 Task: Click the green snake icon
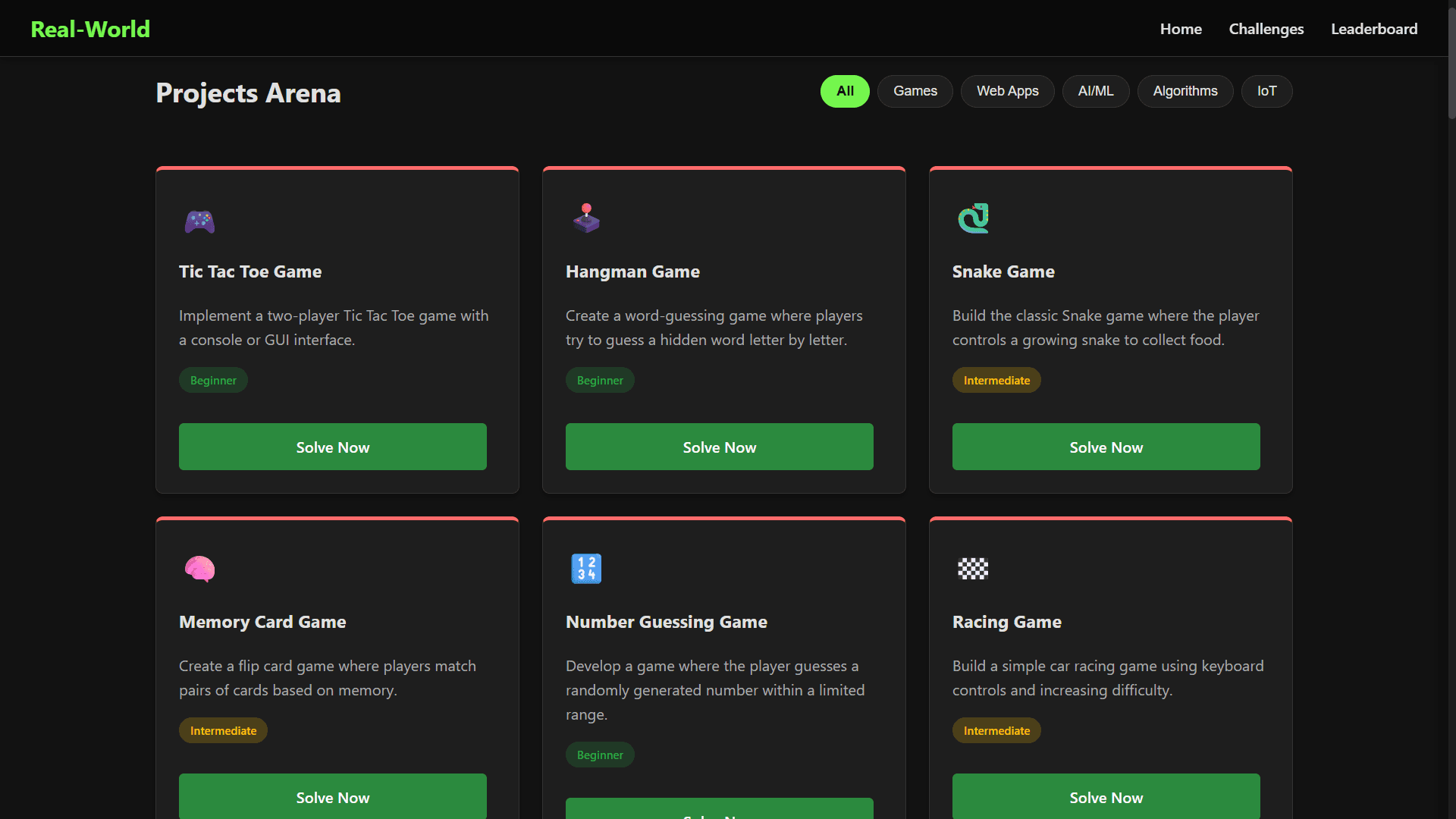973,218
